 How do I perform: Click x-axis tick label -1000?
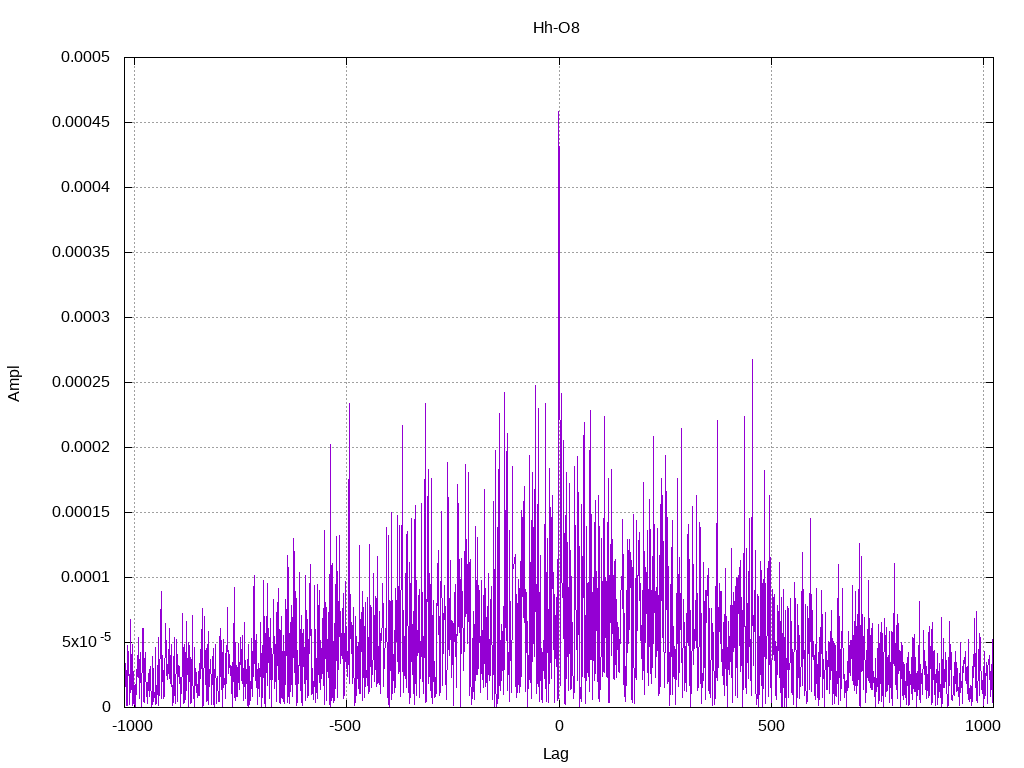[x=133, y=726]
